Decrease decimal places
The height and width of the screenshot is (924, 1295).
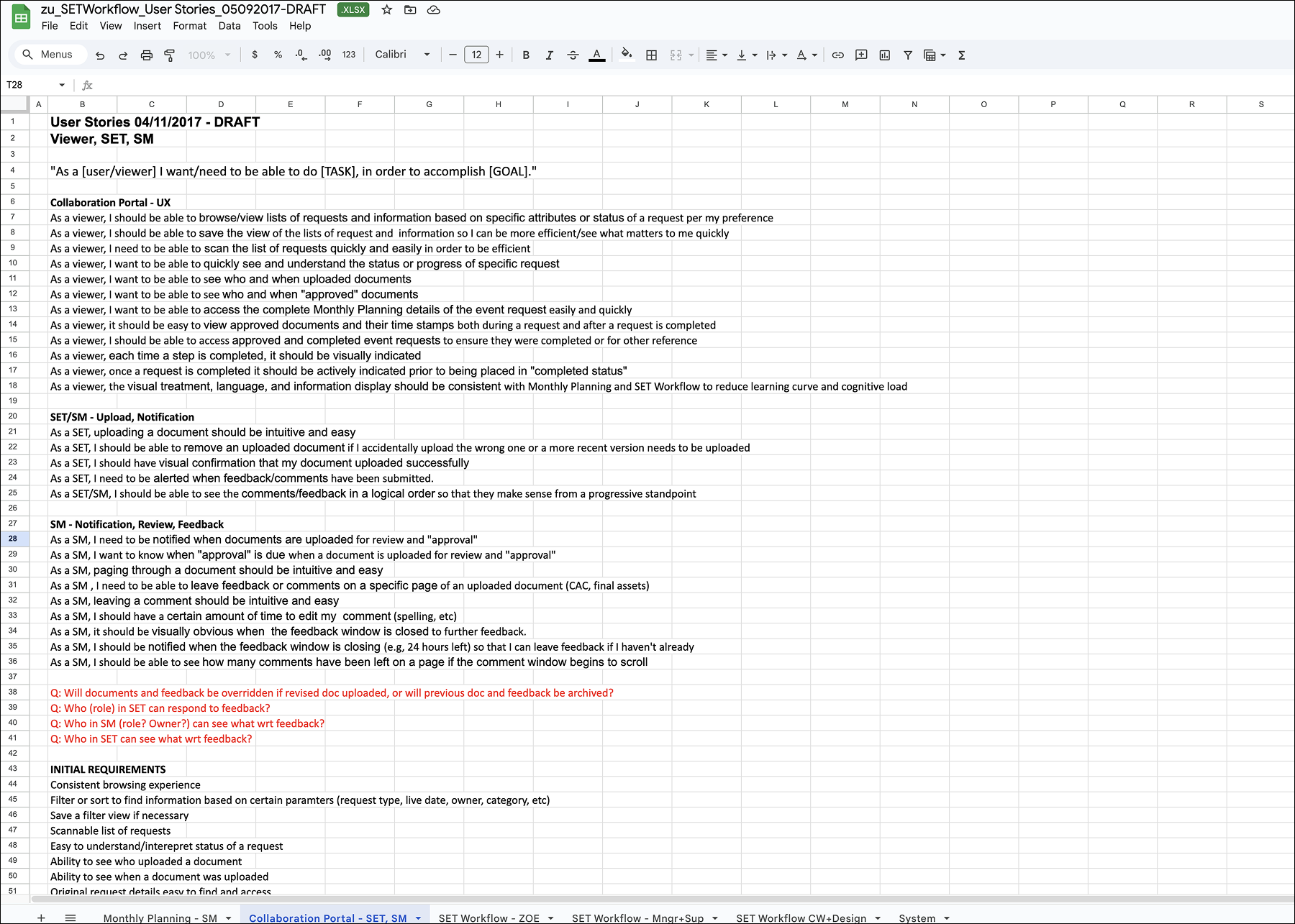click(301, 55)
